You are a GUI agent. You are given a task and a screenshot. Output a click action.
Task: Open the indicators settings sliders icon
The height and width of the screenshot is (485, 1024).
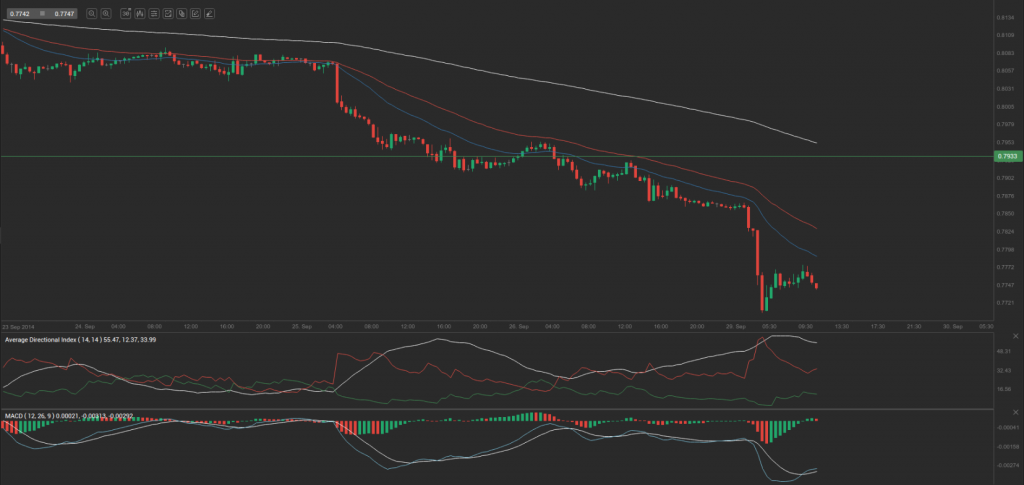click(154, 13)
